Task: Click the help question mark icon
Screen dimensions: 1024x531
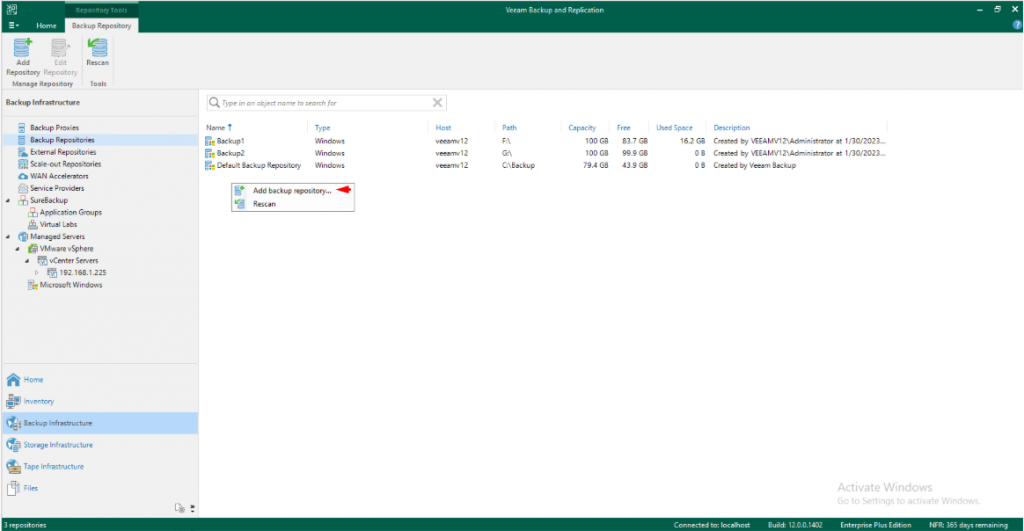Action: pos(1016,24)
